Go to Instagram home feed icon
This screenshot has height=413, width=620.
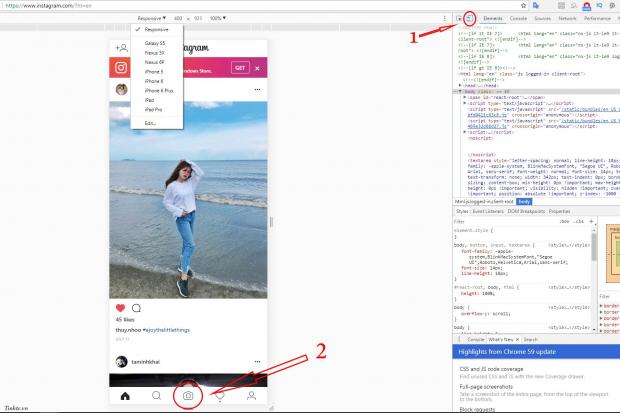point(125,396)
